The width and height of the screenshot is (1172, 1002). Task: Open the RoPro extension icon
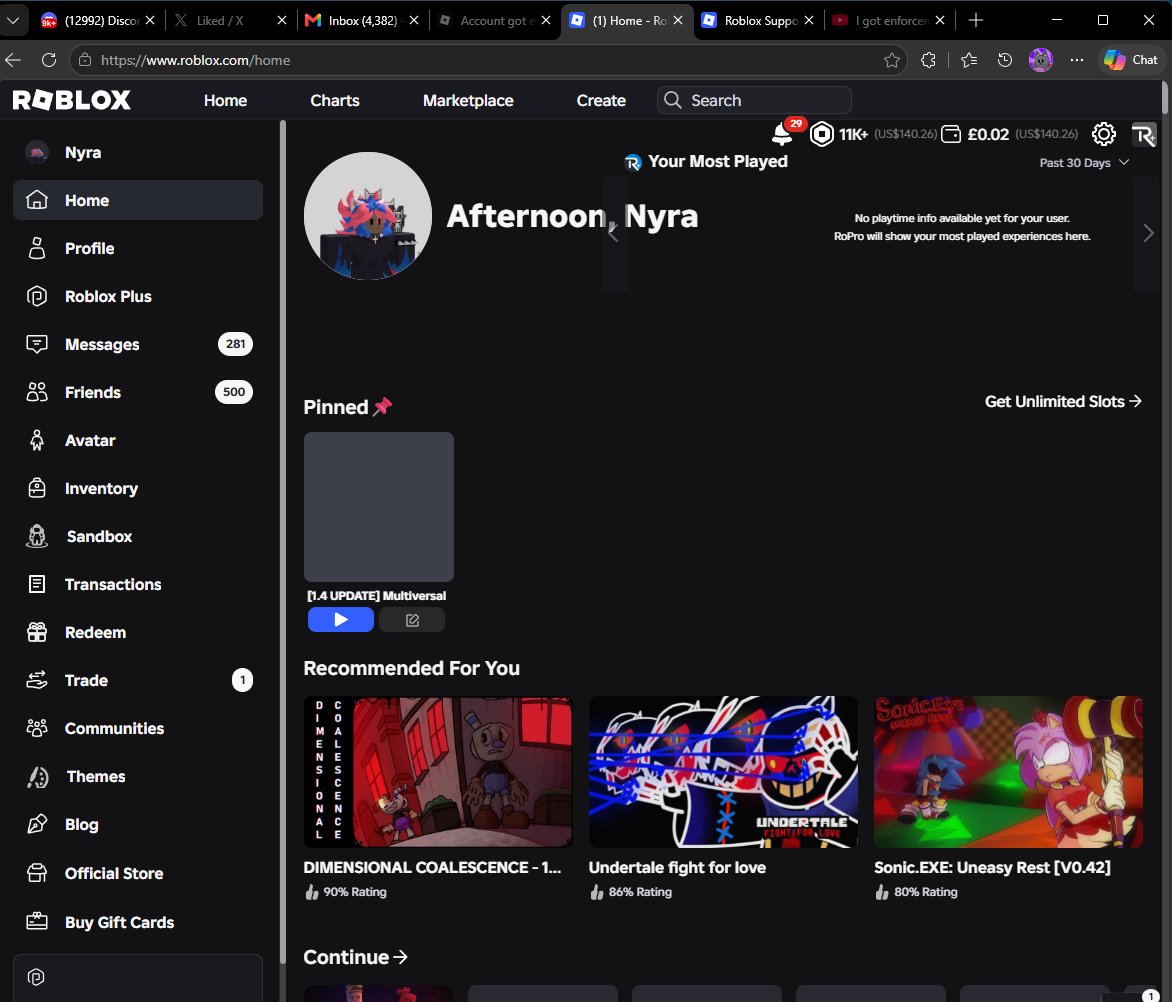(1144, 135)
